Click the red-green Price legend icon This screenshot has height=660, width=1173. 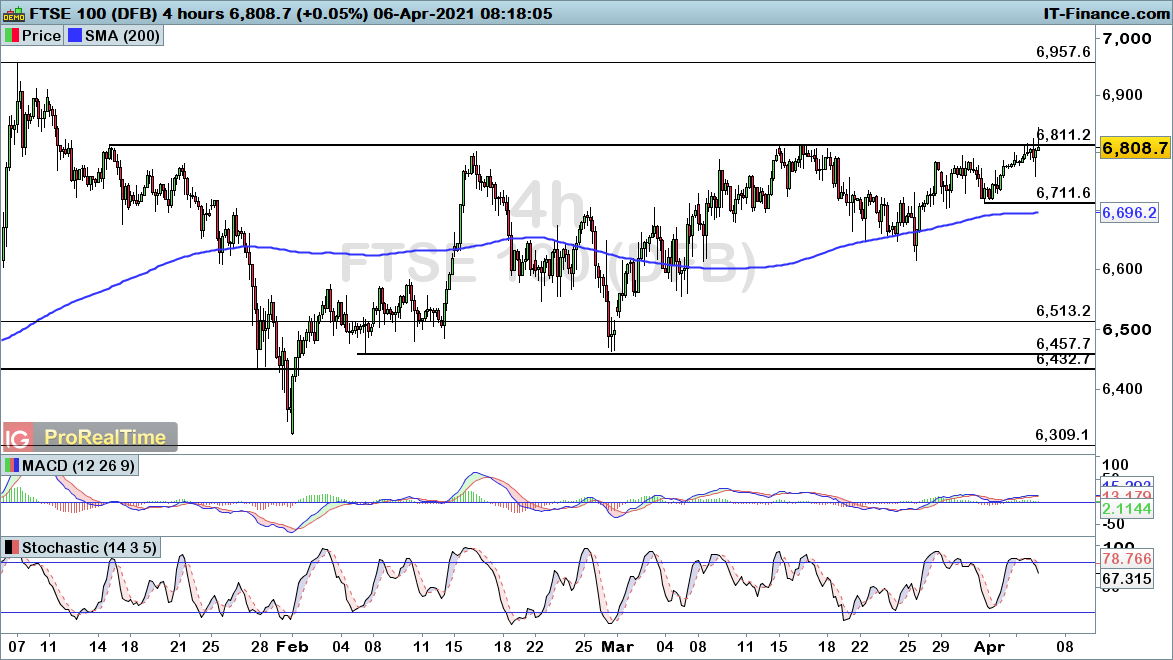point(12,36)
